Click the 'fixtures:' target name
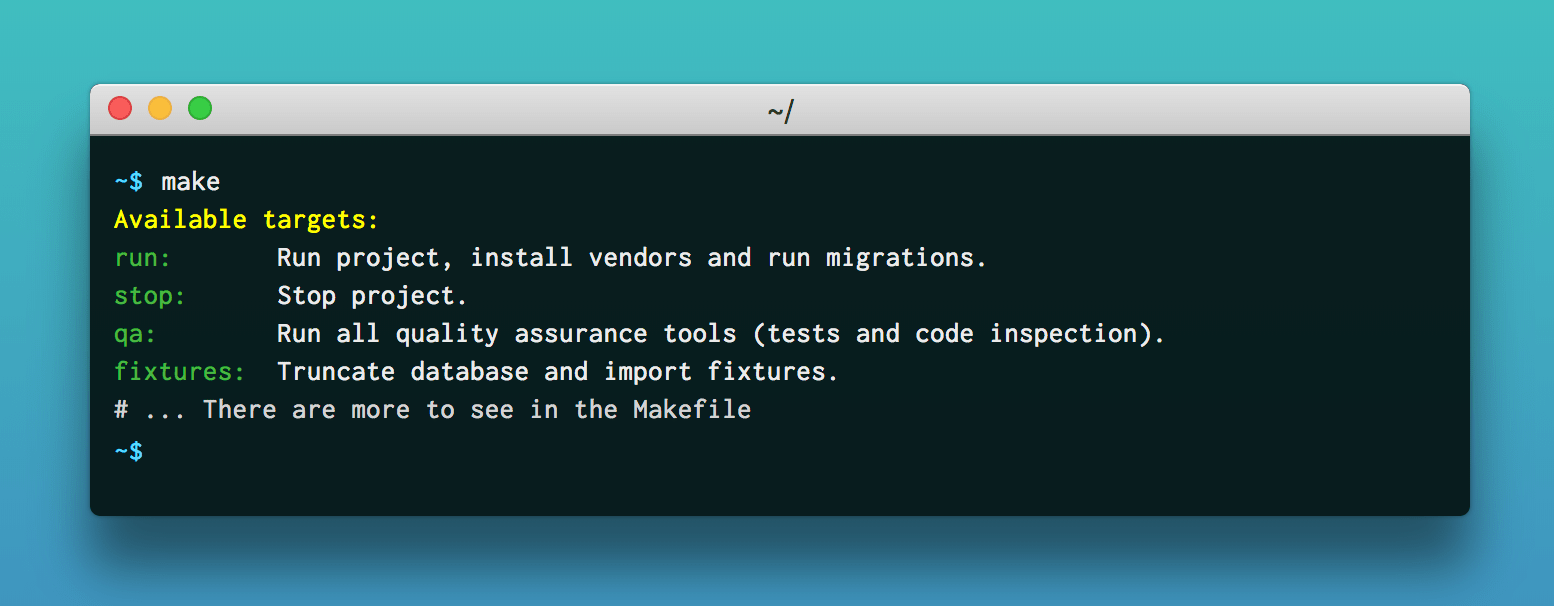 pos(180,372)
